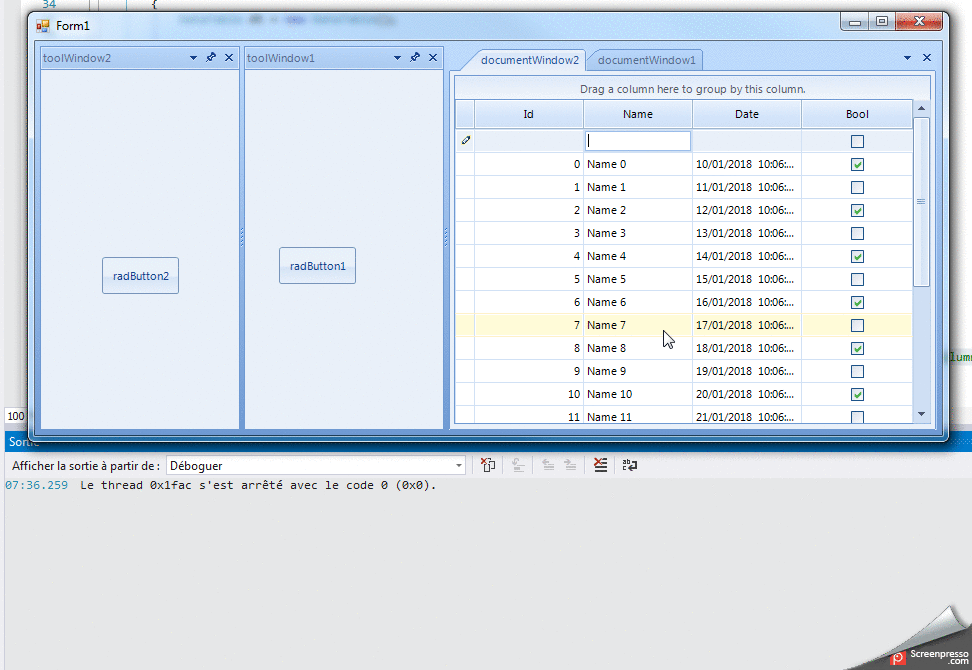This screenshot has width=972, height=670.
Task: Uncheck Bool checkbox for Name 8
Action: 857,348
